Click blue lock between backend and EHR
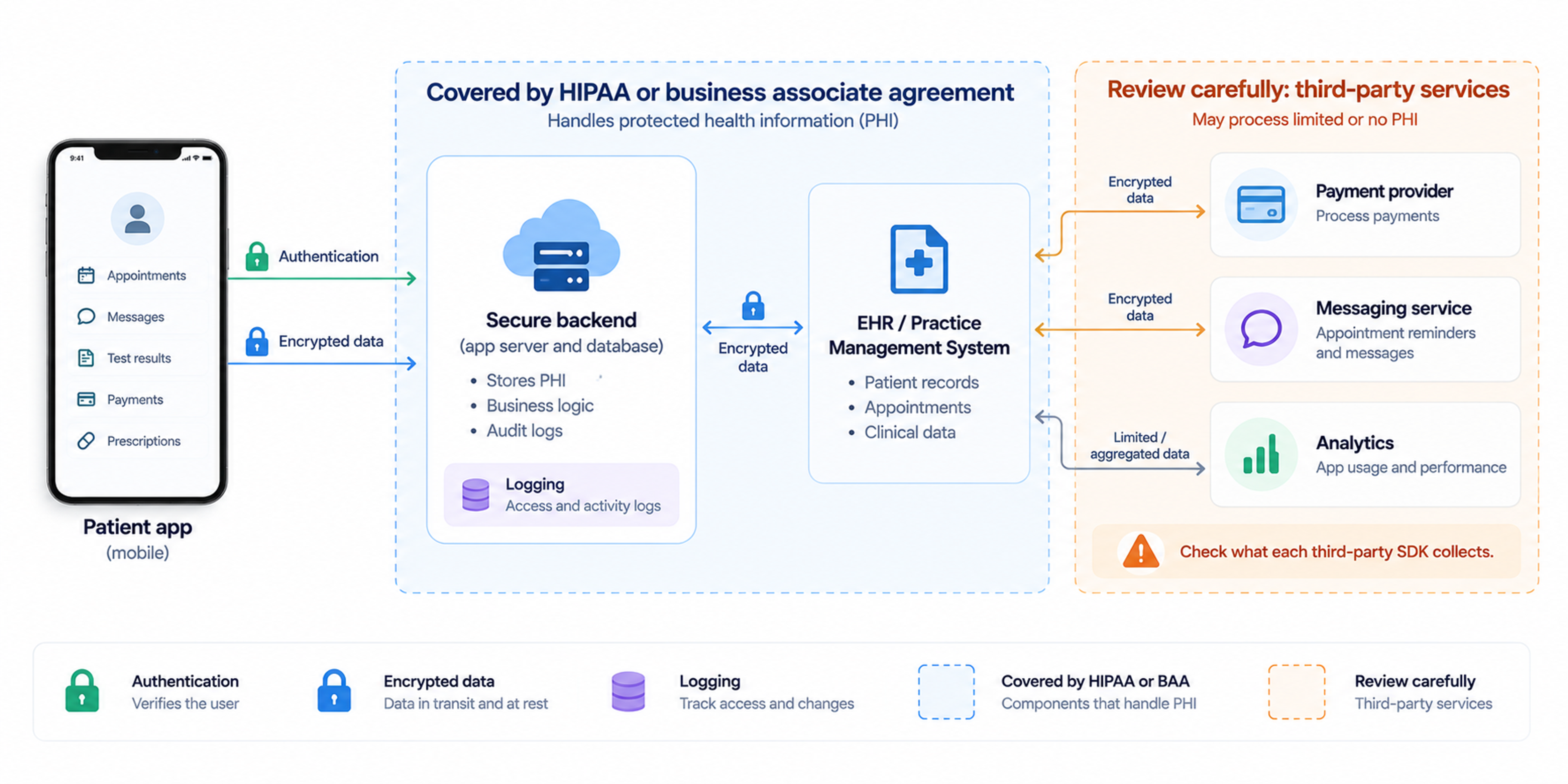 (x=753, y=305)
